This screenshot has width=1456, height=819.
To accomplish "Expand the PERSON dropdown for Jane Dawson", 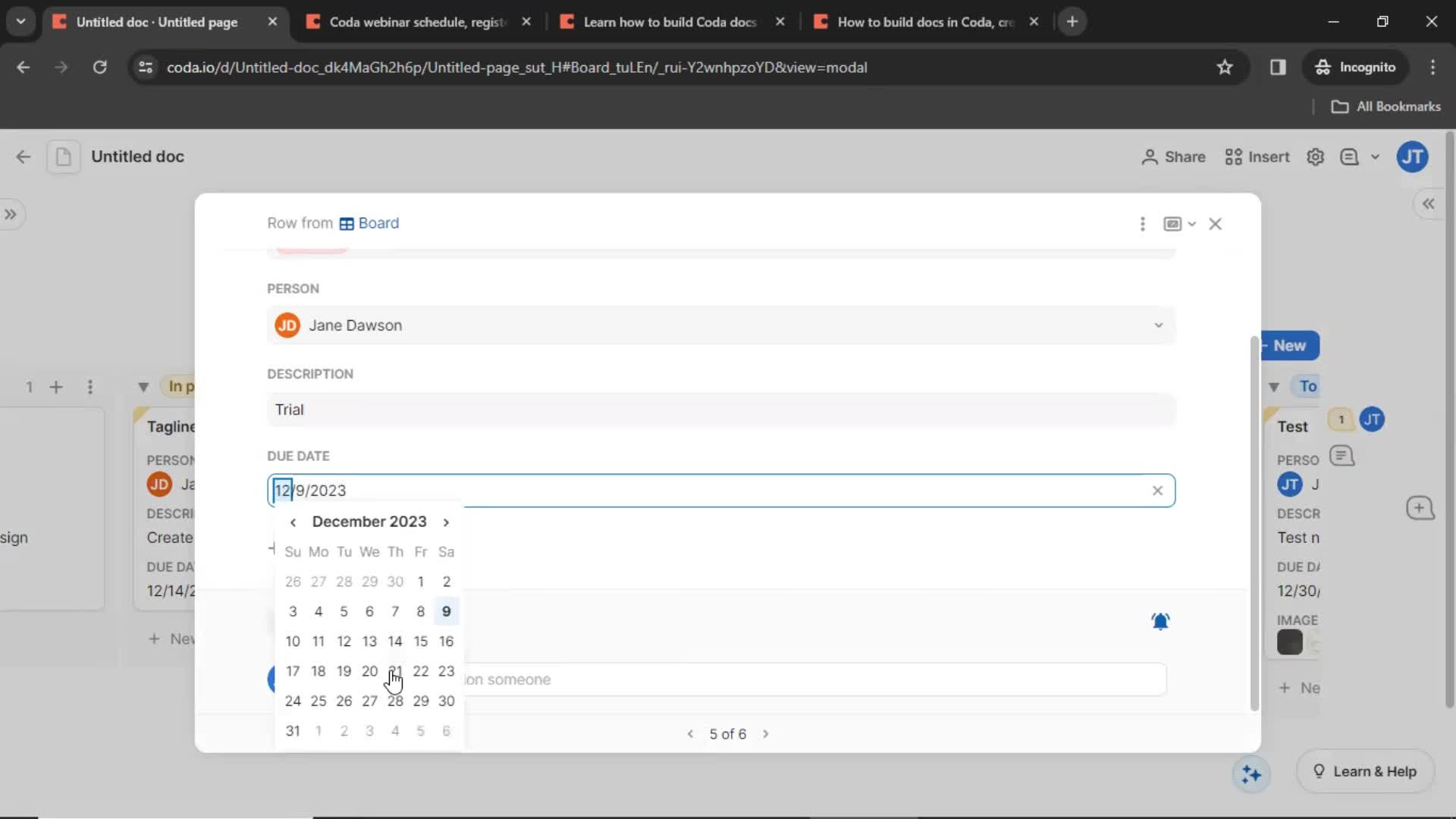I will [1159, 325].
